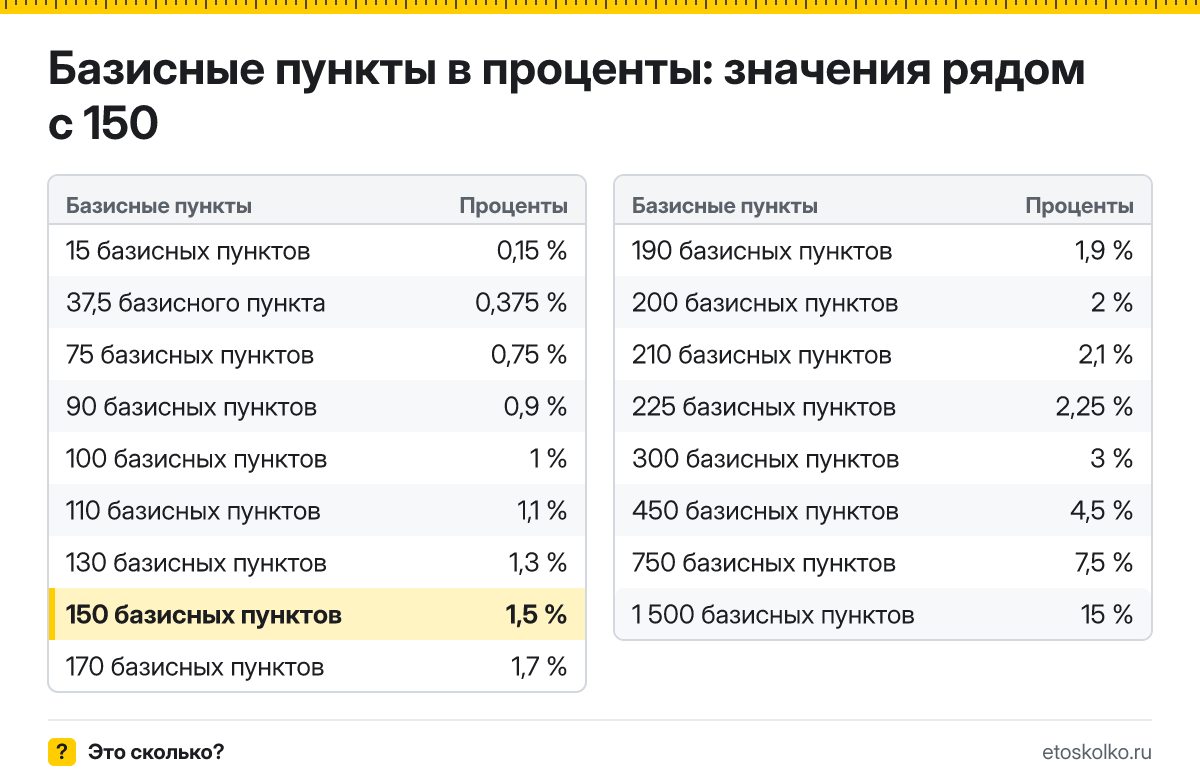Select "300 базисных пунктов" cell
The height and width of the screenshot is (784, 1200).
[x=766, y=459]
